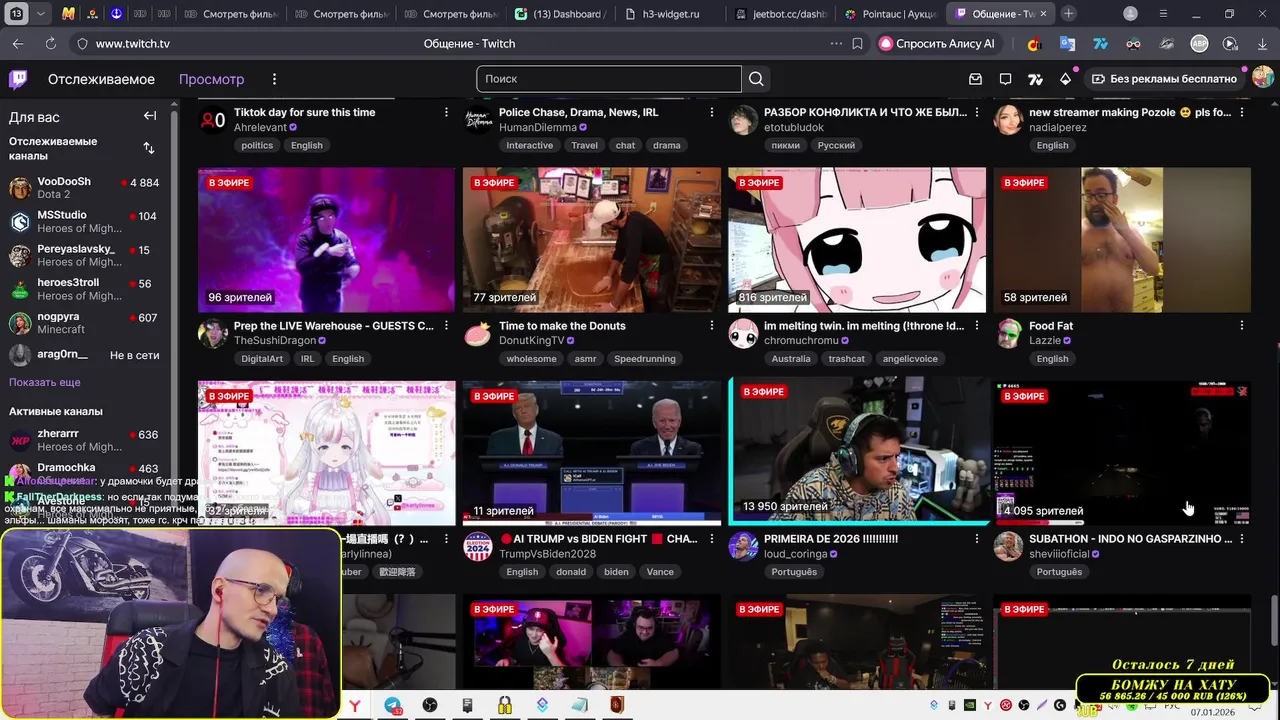
Task: Click the Lazzie channel avatar
Action: tap(1008, 333)
